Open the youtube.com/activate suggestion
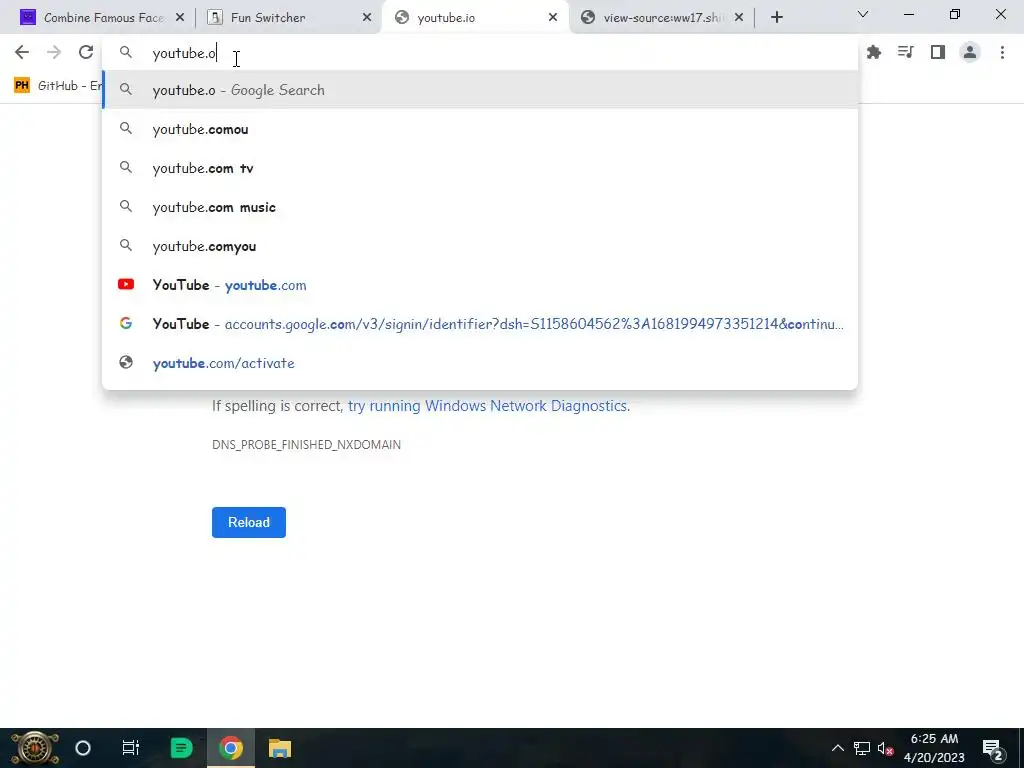Viewport: 1024px width, 768px height. [x=480, y=363]
